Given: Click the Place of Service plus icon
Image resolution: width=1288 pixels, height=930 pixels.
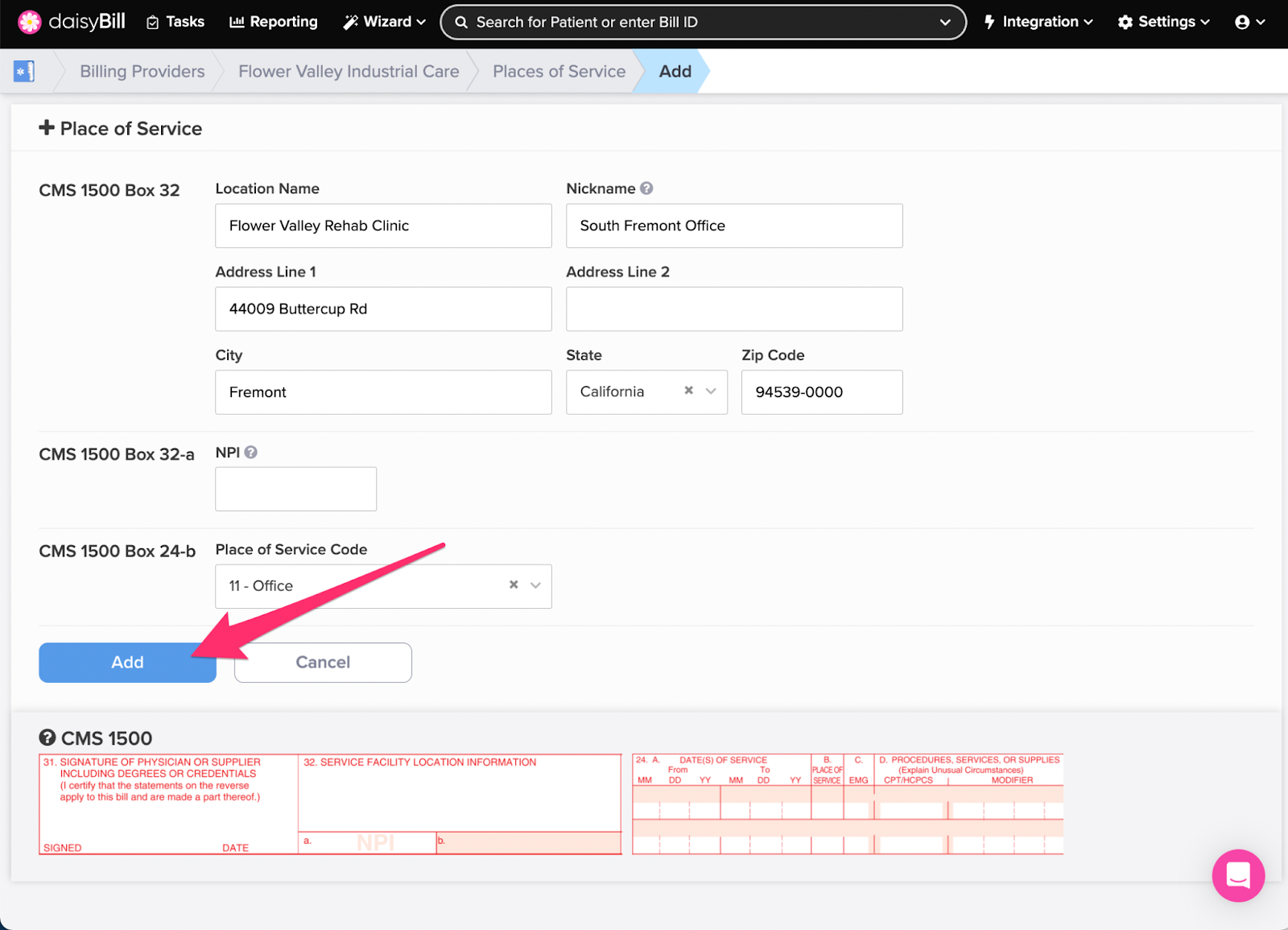Looking at the screenshot, I should click(47, 127).
